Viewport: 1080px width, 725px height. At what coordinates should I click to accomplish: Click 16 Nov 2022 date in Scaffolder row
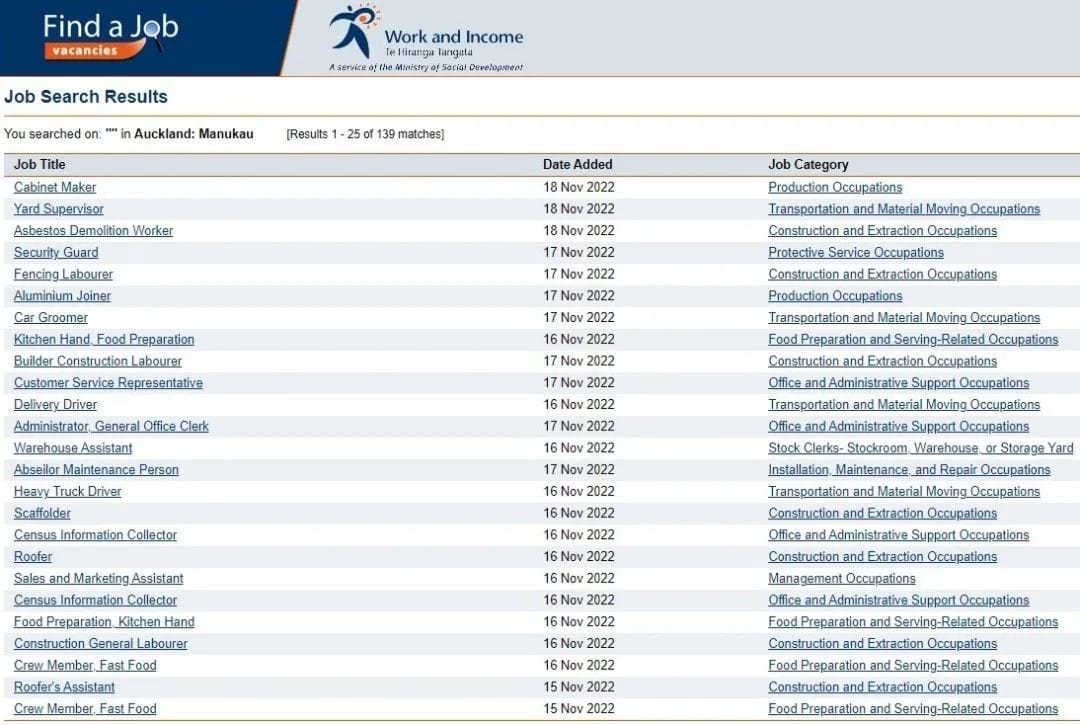click(579, 514)
